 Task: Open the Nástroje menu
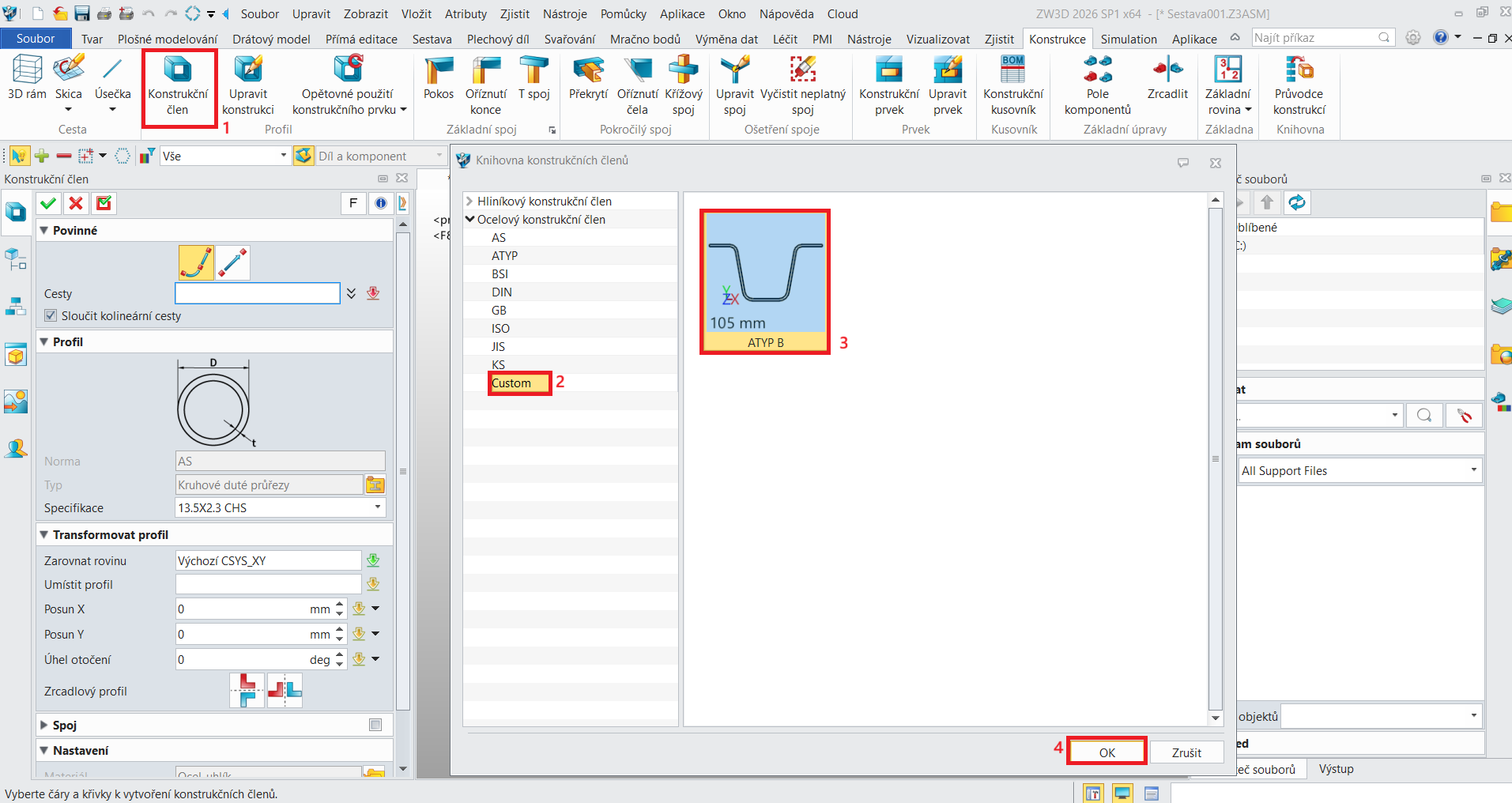coord(565,13)
